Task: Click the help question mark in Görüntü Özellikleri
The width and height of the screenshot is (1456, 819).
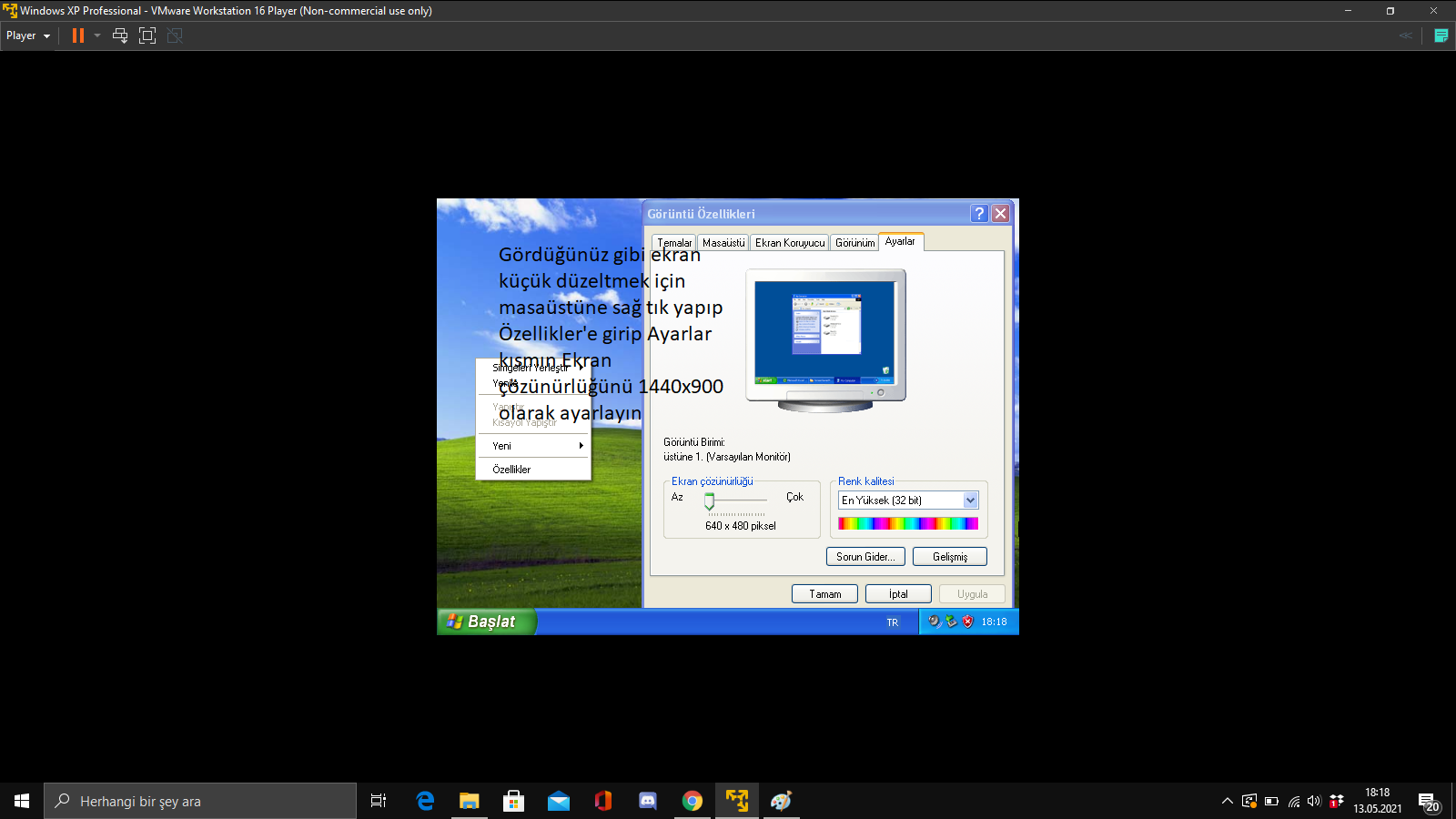Action: (979, 213)
